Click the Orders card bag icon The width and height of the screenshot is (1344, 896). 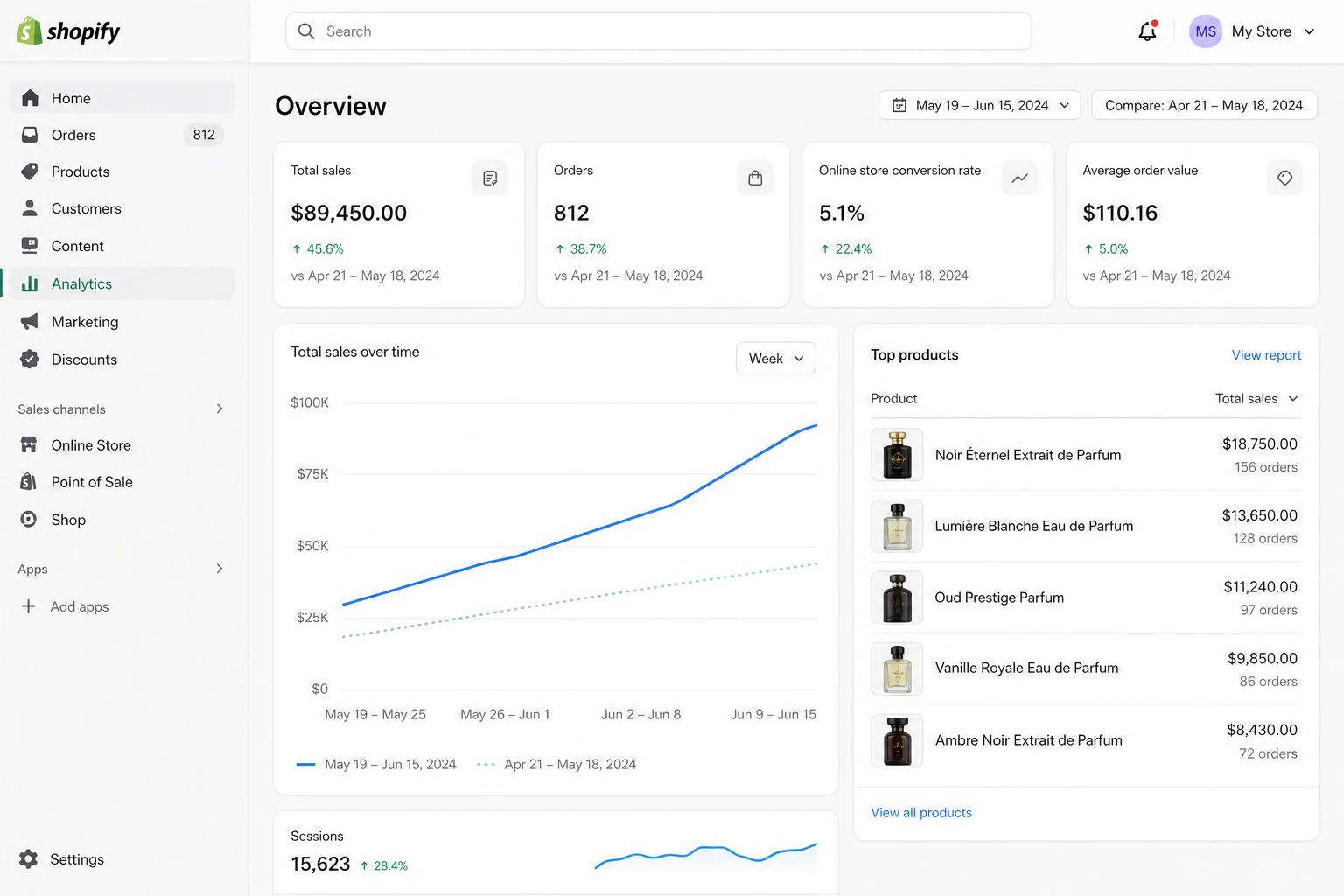click(755, 178)
